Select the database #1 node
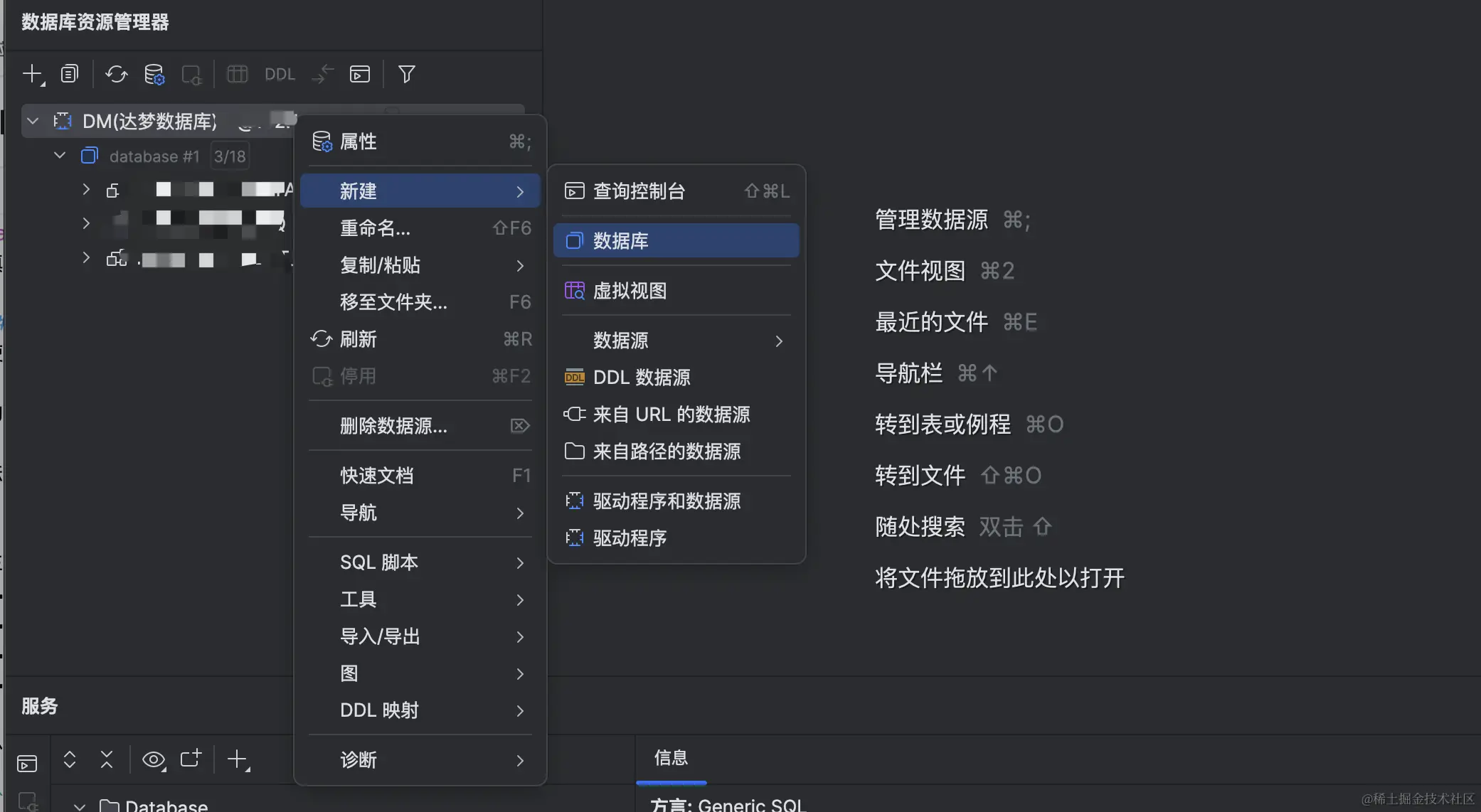Image resolution: width=1481 pixels, height=812 pixels. coord(154,156)
